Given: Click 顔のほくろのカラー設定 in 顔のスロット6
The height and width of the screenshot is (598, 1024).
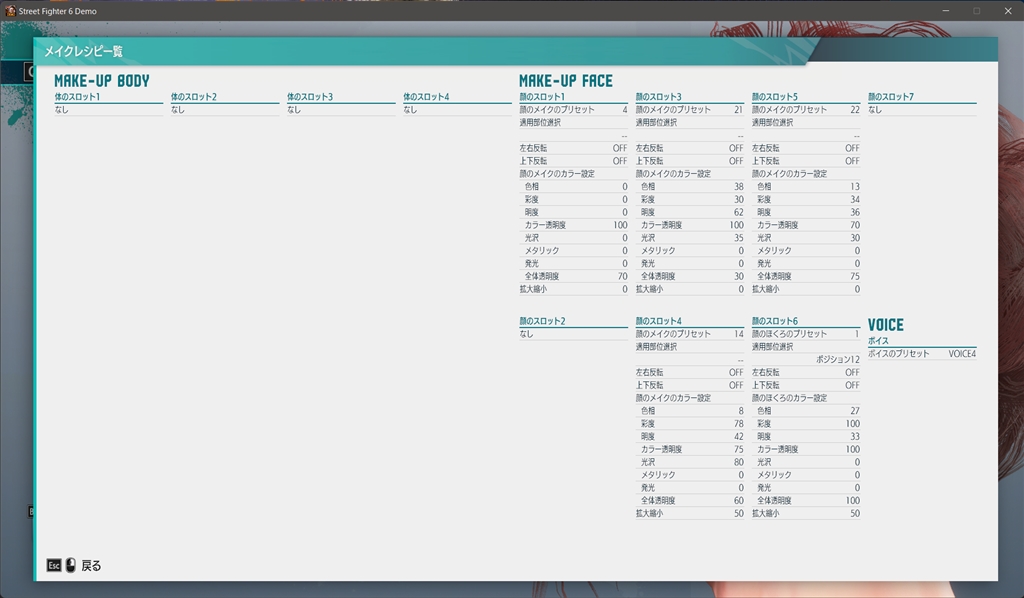Looking at the screenshot, I should pos(790,398).
